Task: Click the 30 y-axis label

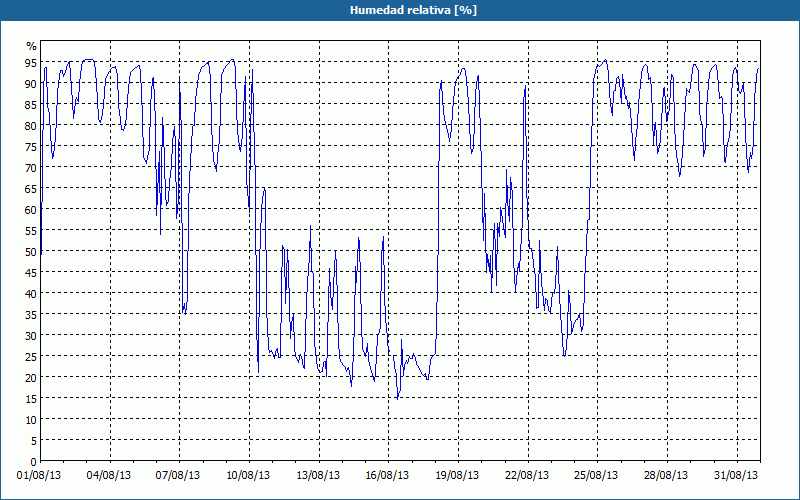Action: click(31, 336)
